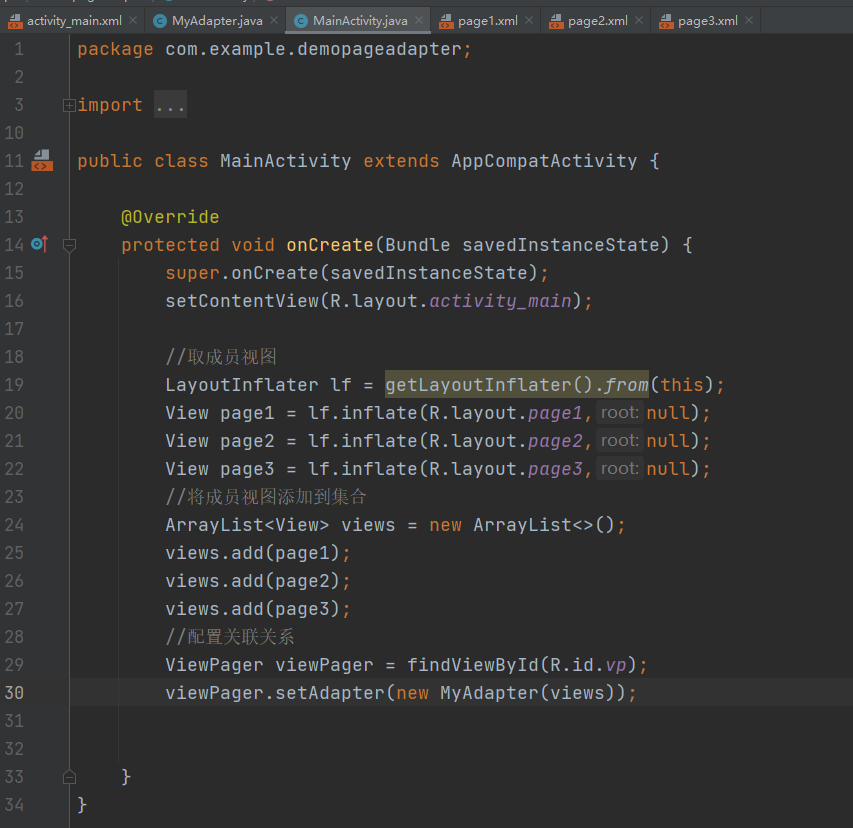Screen dimensions: 853x828
Task: Click views.add(page2) statement
Action: tap(258, 581)
